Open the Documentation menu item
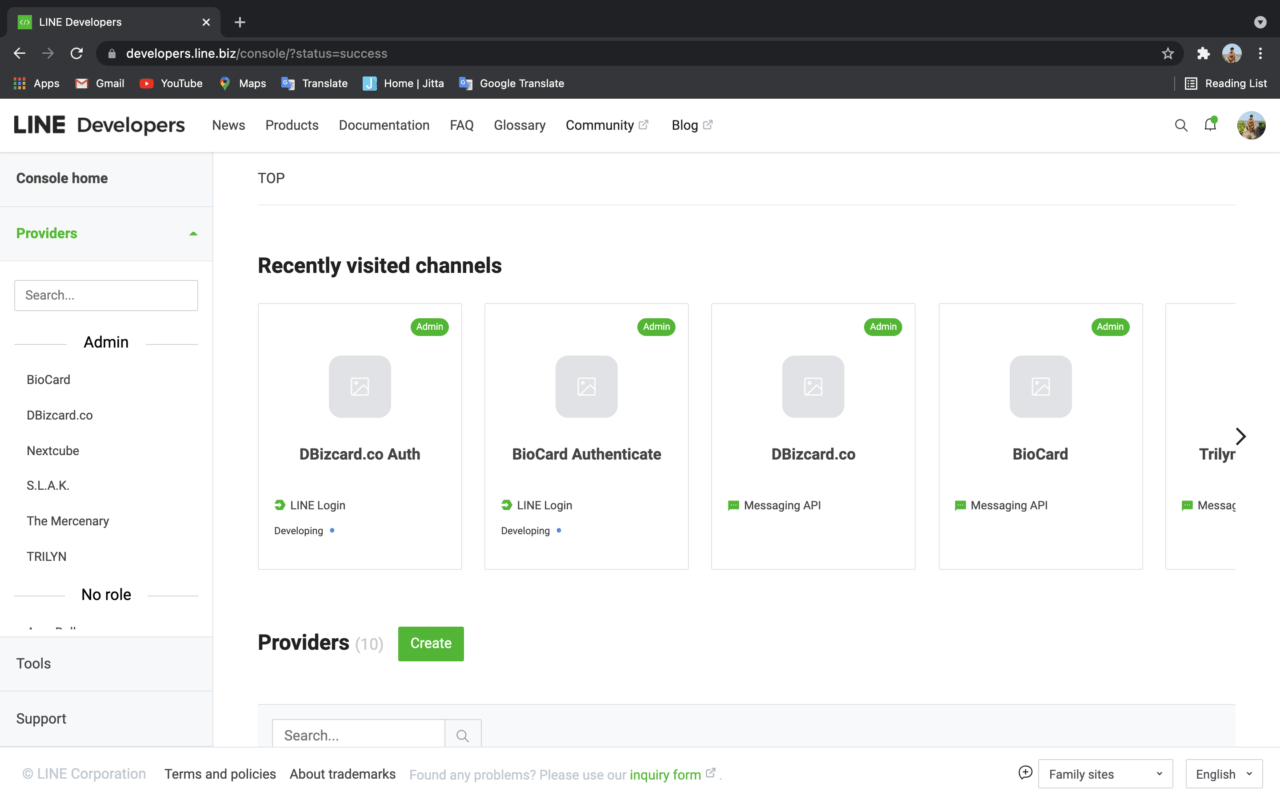The image size is (1280, 800). coord(384,125)
